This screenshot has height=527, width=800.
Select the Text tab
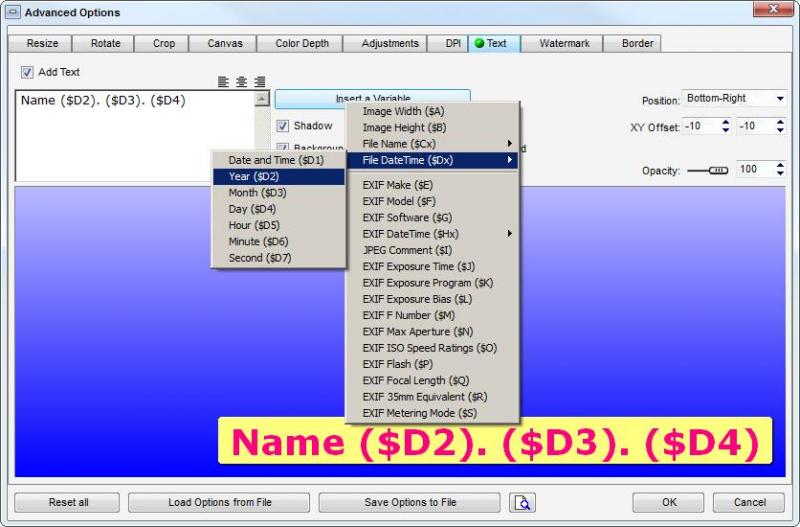tap(494, 43)
